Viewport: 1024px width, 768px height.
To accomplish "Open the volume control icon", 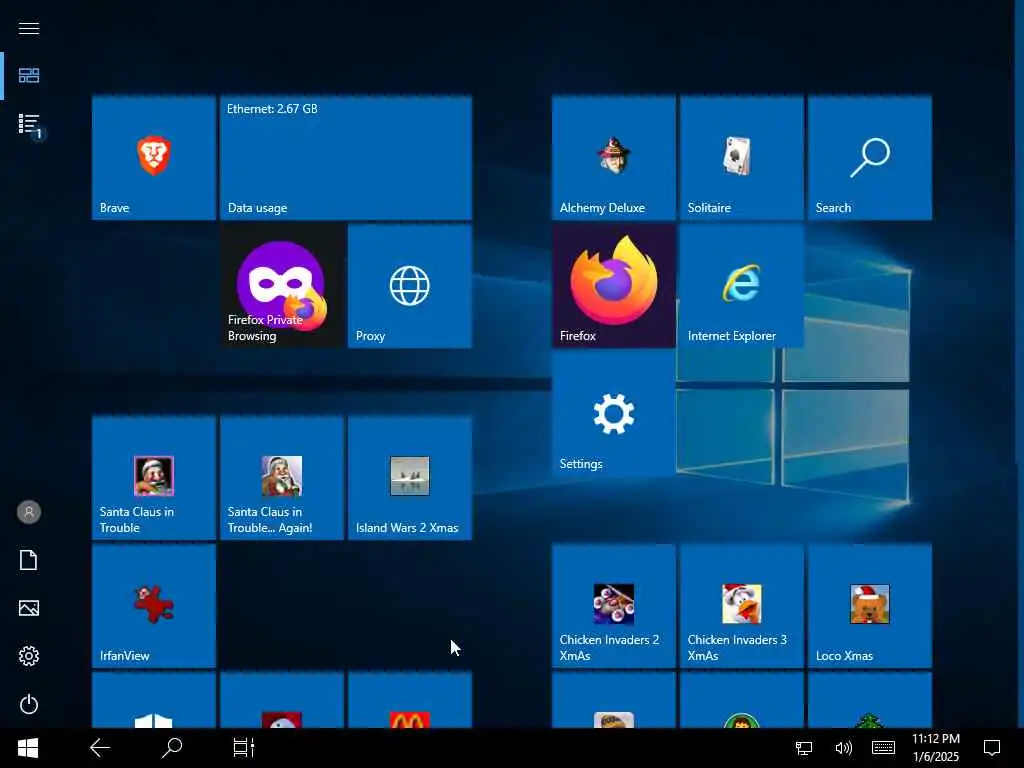I will [843, 748].
